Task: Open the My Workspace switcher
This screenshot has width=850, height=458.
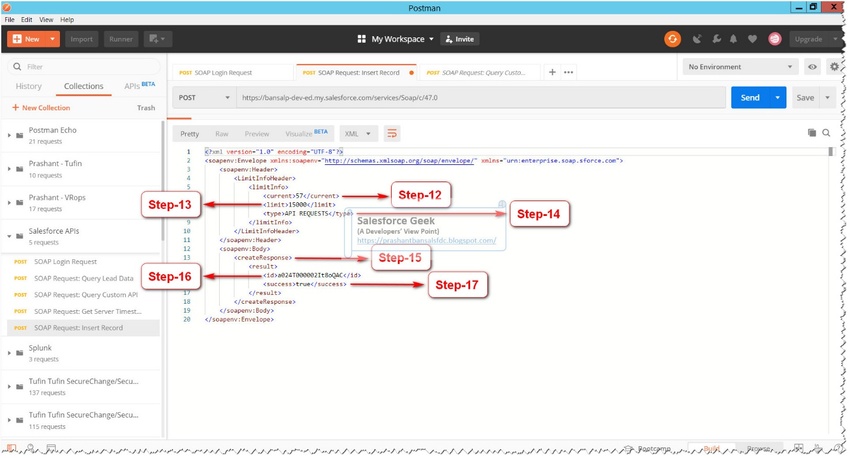Action: tap(396, 39)
